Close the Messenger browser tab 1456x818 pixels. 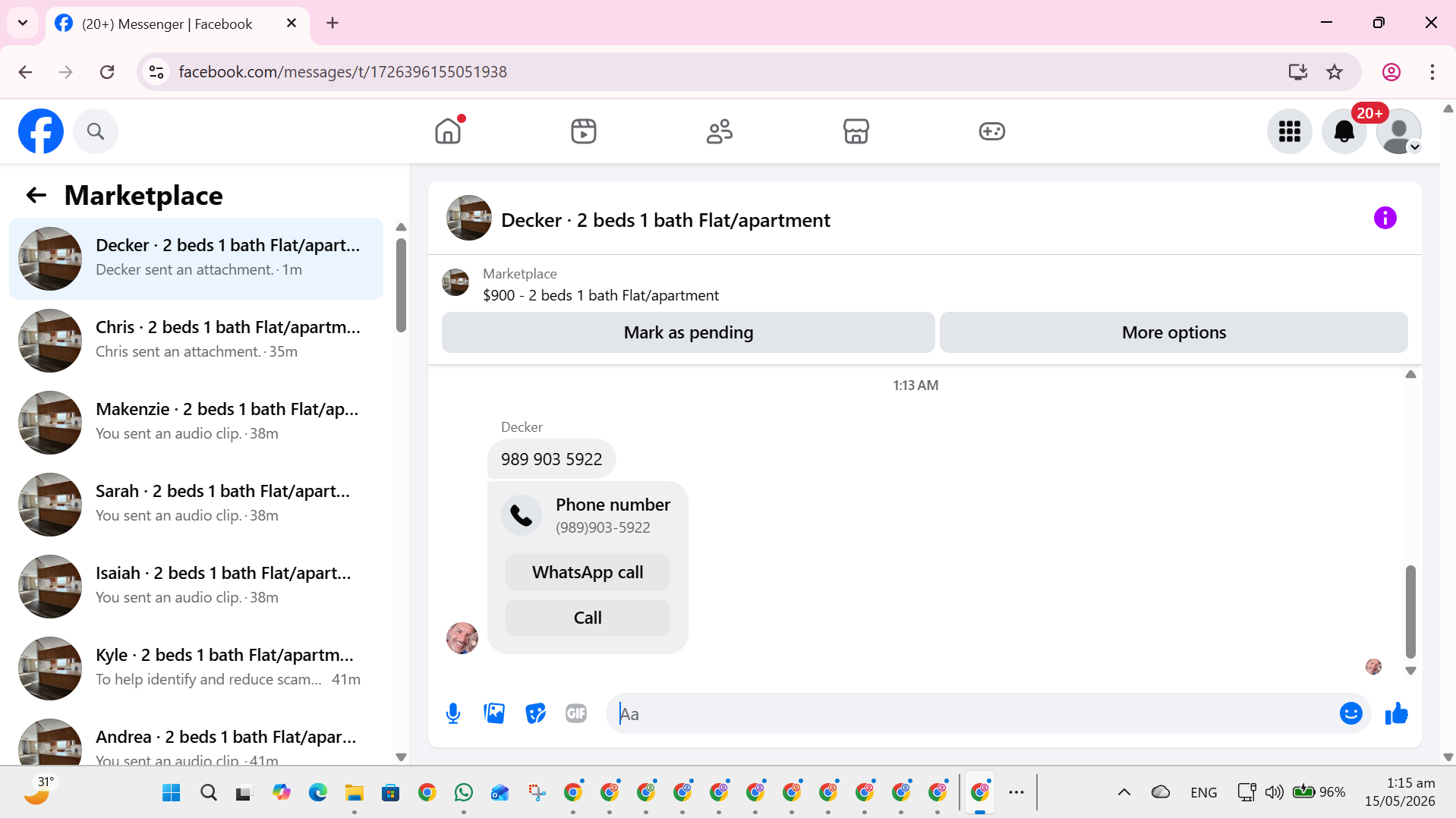pos(292,24)
